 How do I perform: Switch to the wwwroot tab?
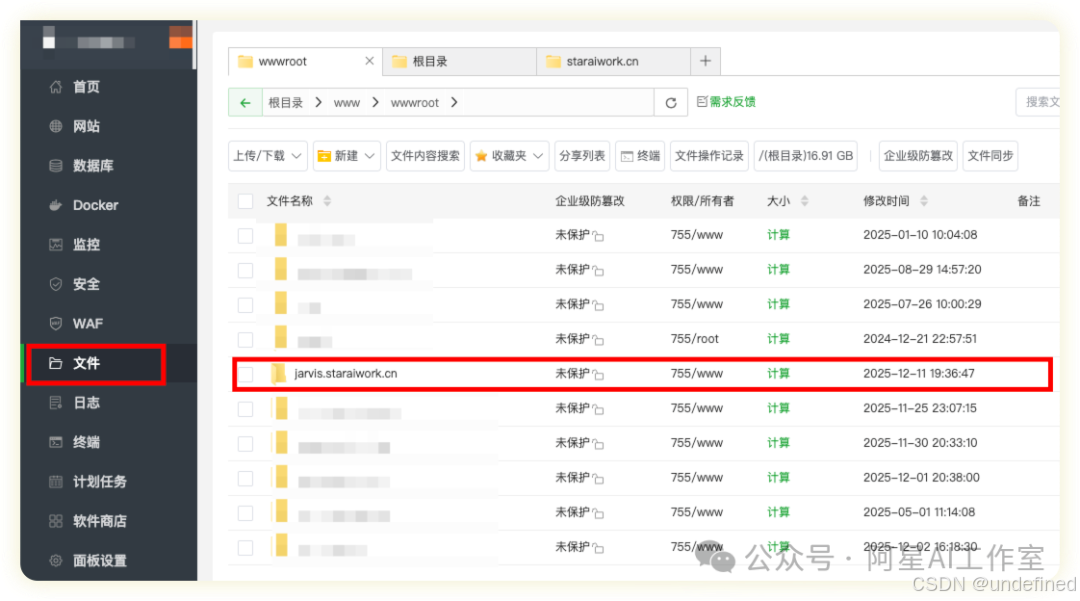coord(306,61)
